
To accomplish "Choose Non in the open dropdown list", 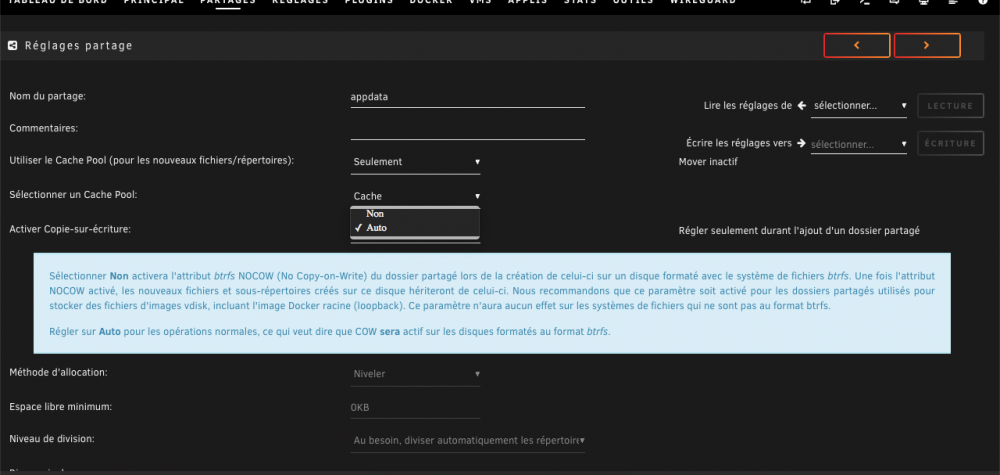I will (x=415, y=214).
